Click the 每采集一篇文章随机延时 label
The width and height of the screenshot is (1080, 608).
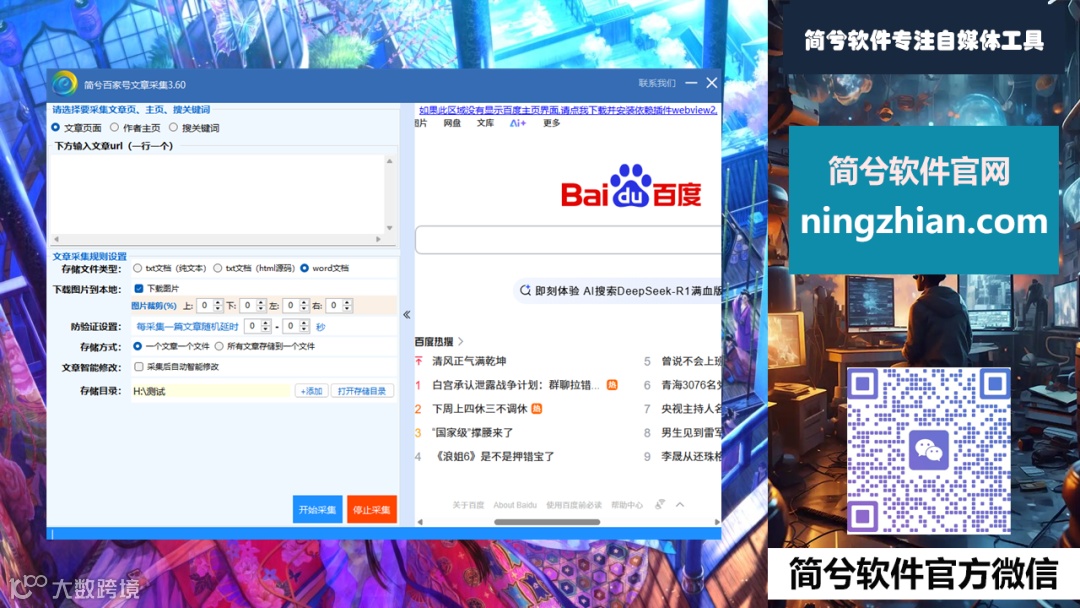pyautogui.click(x=187, y=326)
